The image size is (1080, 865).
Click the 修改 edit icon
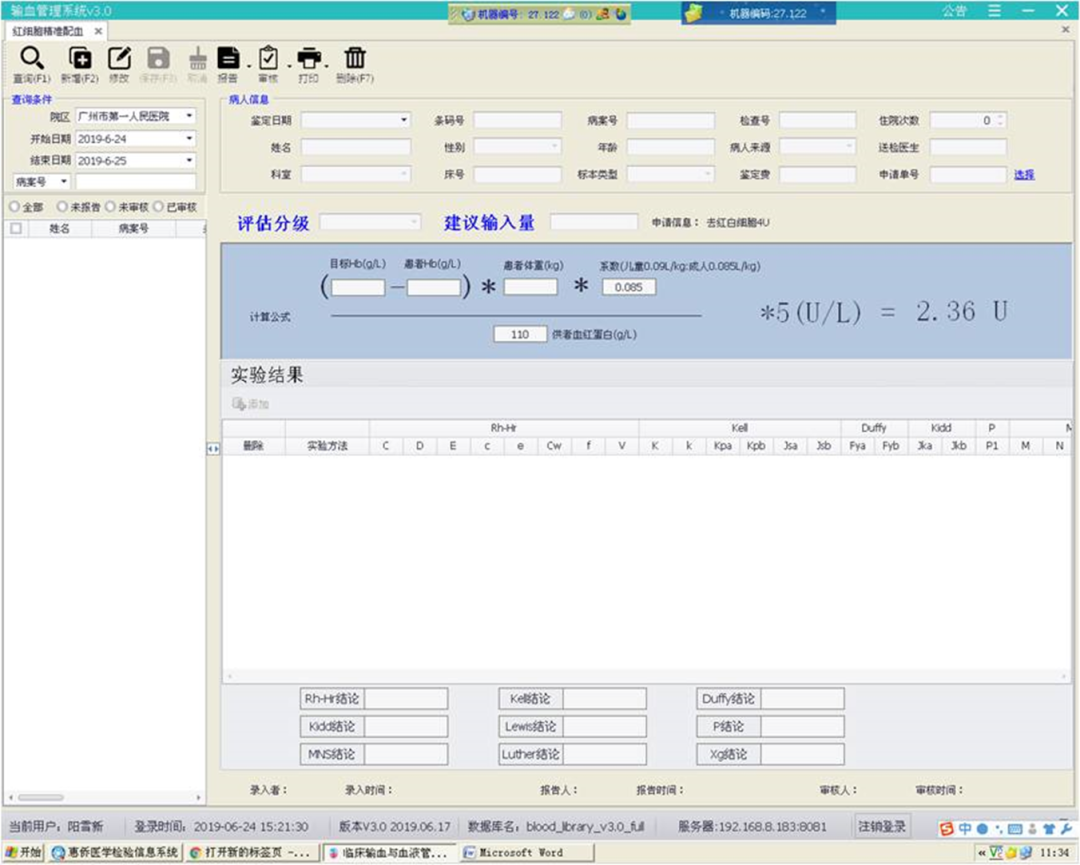pyautogui.click(x=119, y=59)
